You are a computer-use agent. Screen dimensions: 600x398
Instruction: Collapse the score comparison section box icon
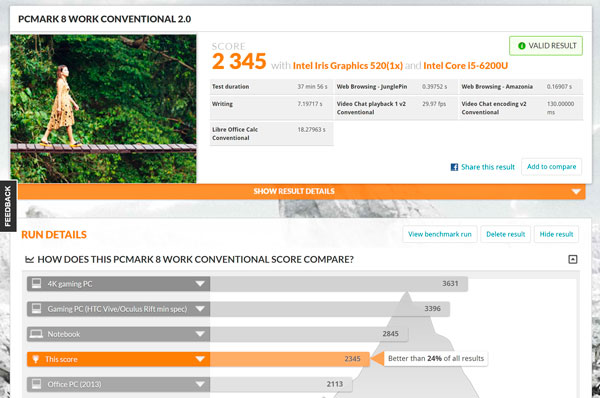click(572, 259)
